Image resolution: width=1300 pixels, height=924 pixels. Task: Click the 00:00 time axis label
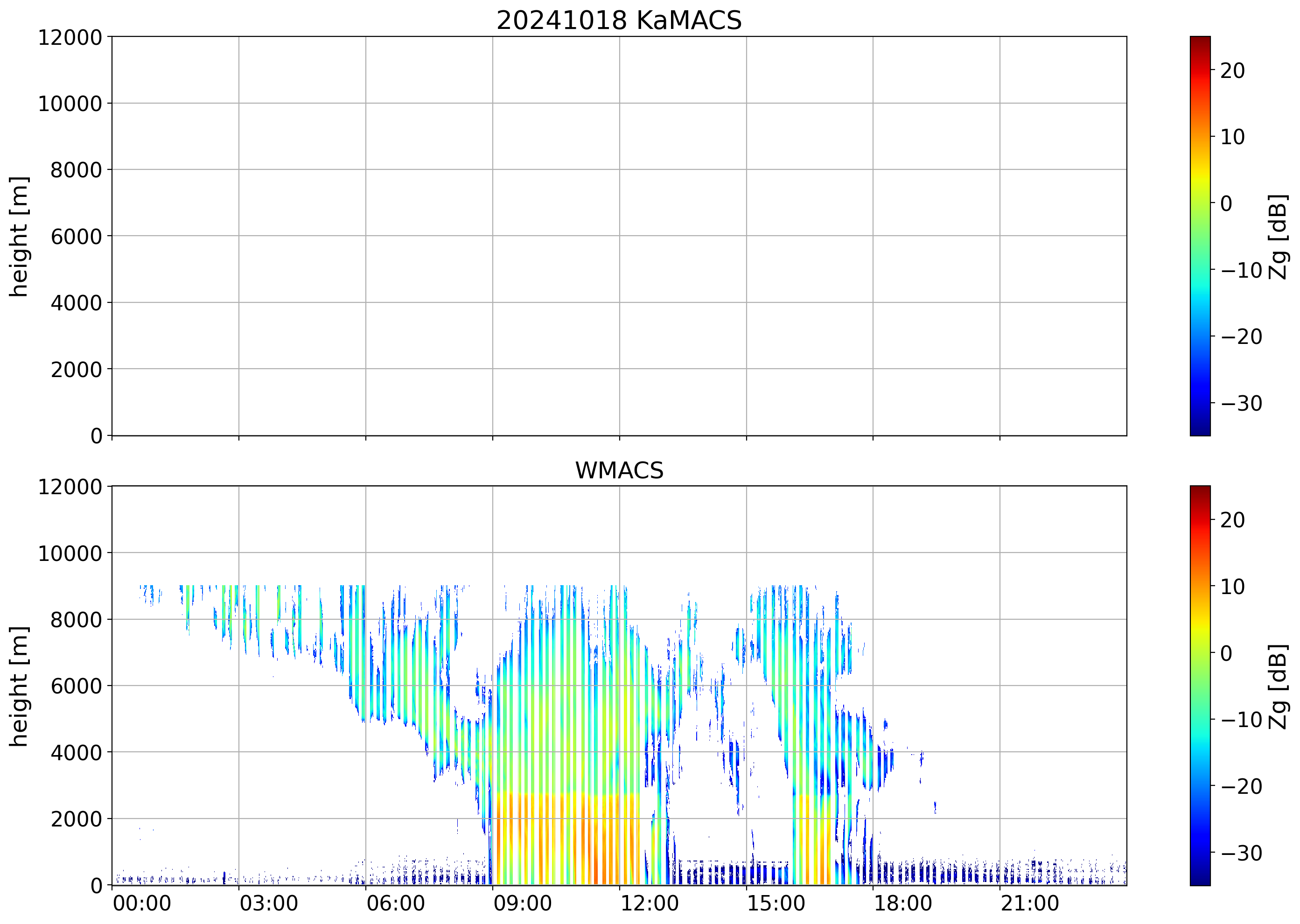coord(142,903)
